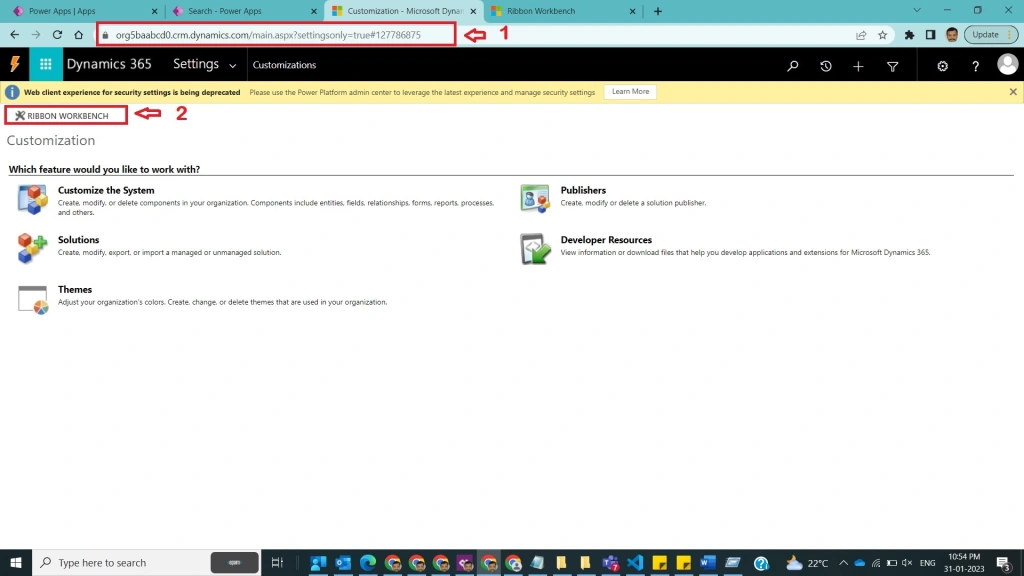The width and height of the screenshot is (1024, 576).
Task: Open the advanced find filter icon
Action: click(x=892, y=66)
